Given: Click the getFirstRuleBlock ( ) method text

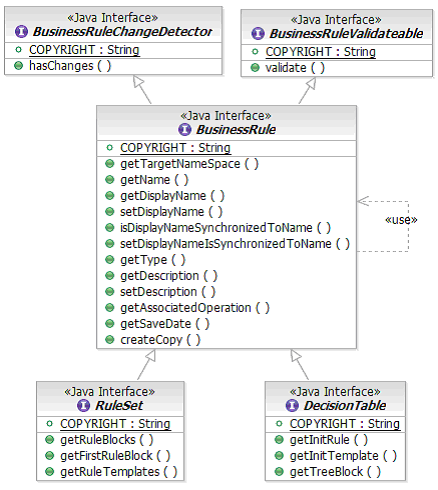Looking at the screenshot, I should 115,456.
